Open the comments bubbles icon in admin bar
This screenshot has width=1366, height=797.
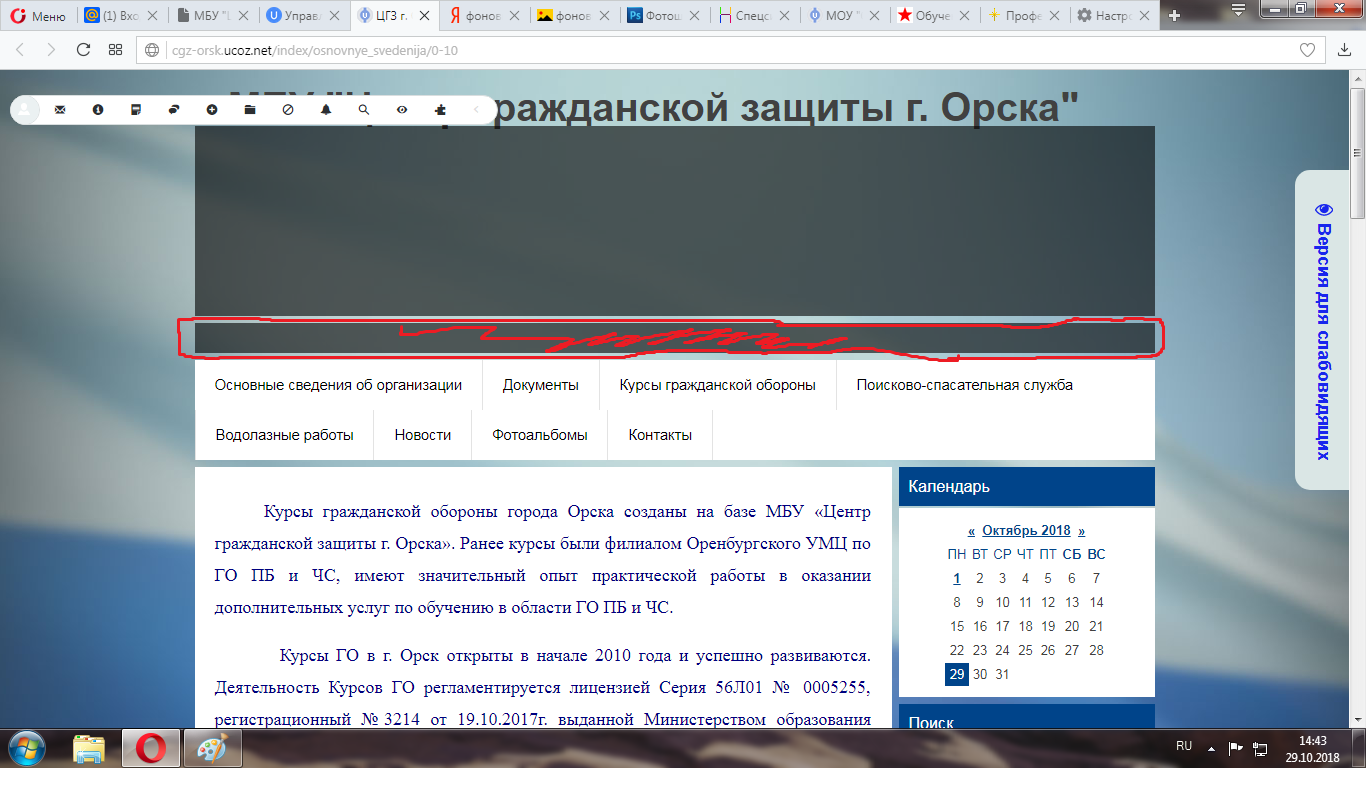click(x=174, y=109)
